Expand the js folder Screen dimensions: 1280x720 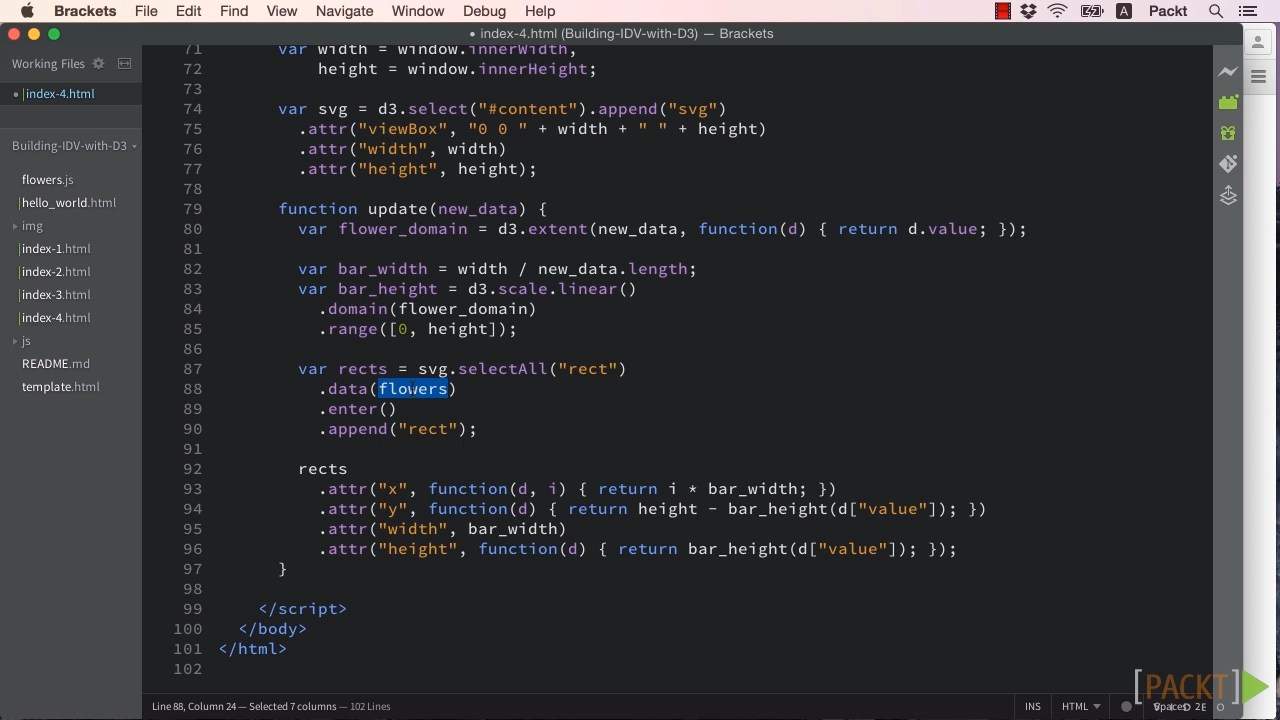point(25,341)
